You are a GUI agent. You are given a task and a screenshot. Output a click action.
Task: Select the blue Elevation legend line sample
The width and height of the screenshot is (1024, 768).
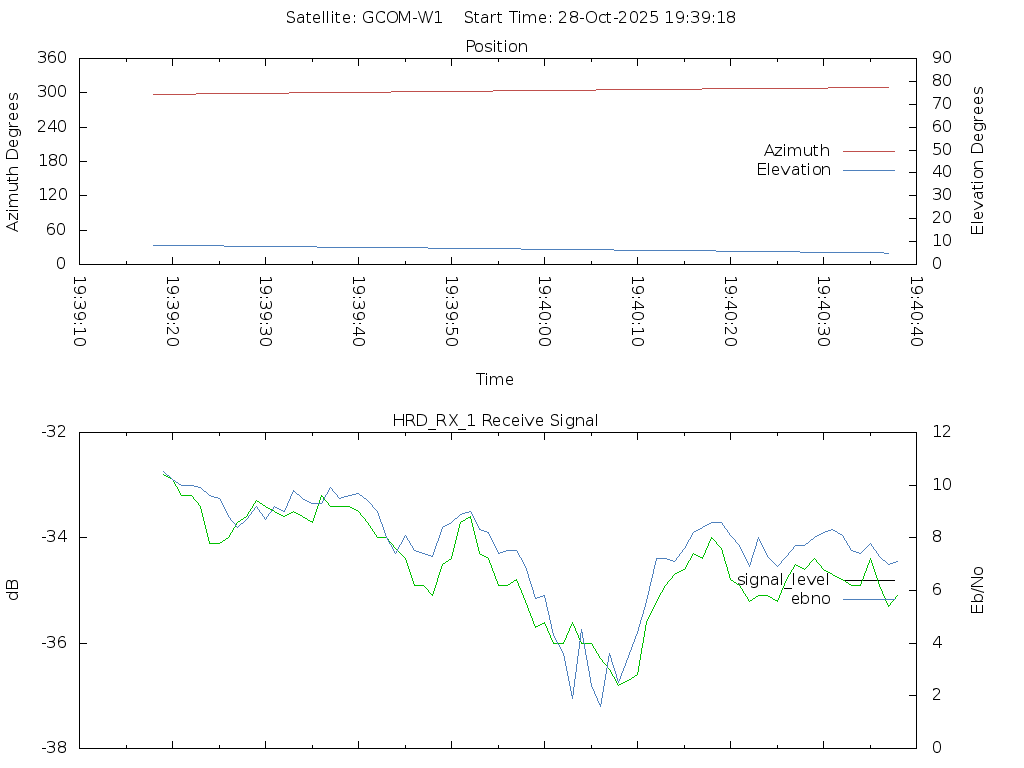click(868, 170)
